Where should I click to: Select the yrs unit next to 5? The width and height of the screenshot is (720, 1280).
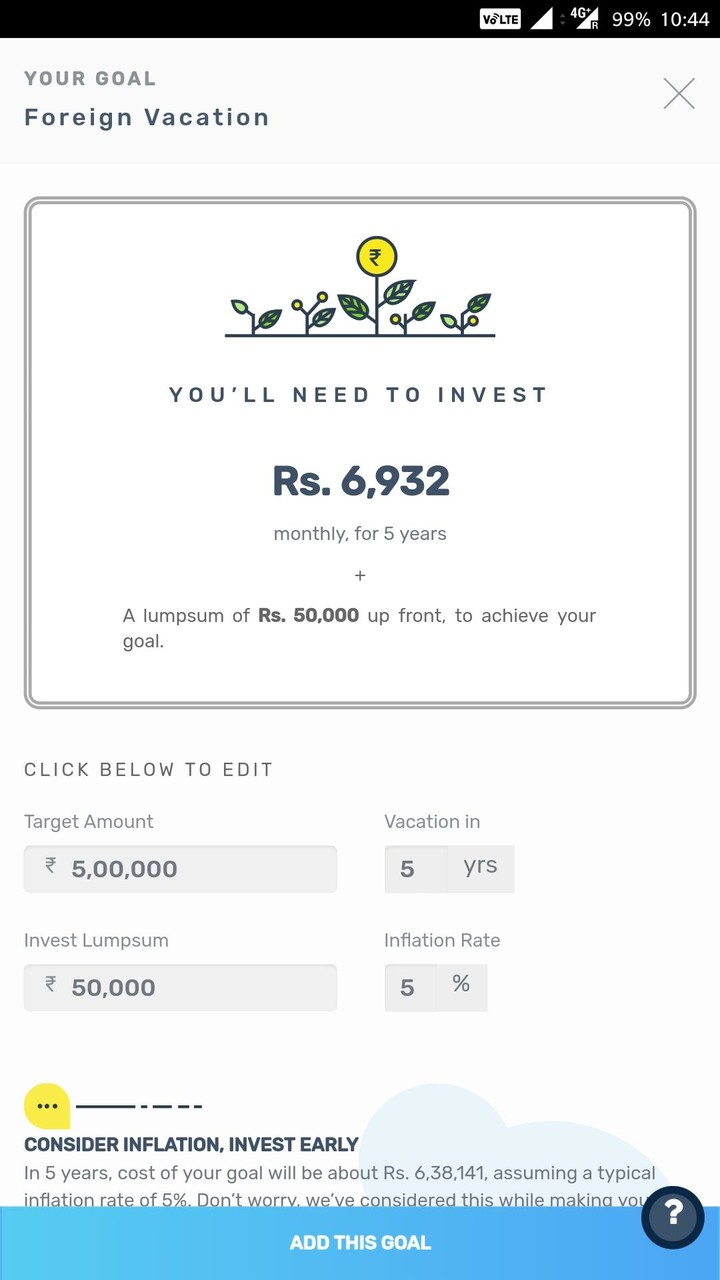(x=479, y=868)
